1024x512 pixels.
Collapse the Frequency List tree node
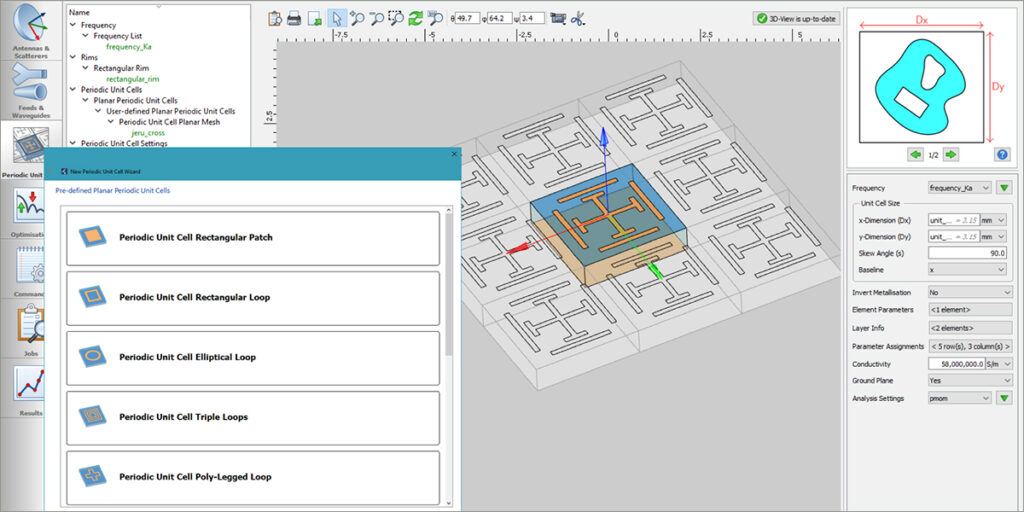point(86,35)
